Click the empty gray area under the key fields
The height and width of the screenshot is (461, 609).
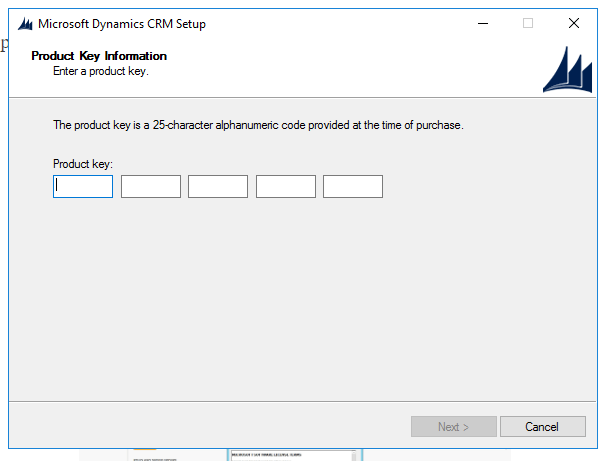click(300, 300)
